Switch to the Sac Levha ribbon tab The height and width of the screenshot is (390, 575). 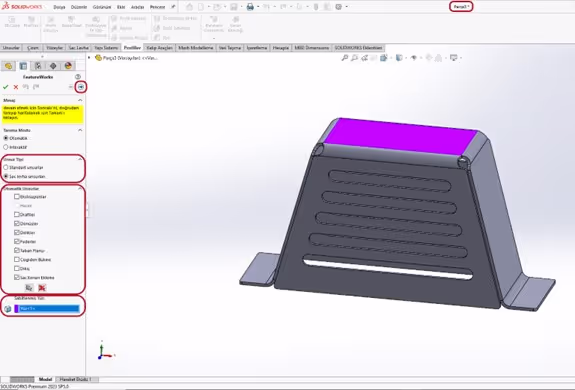[78, 48]
